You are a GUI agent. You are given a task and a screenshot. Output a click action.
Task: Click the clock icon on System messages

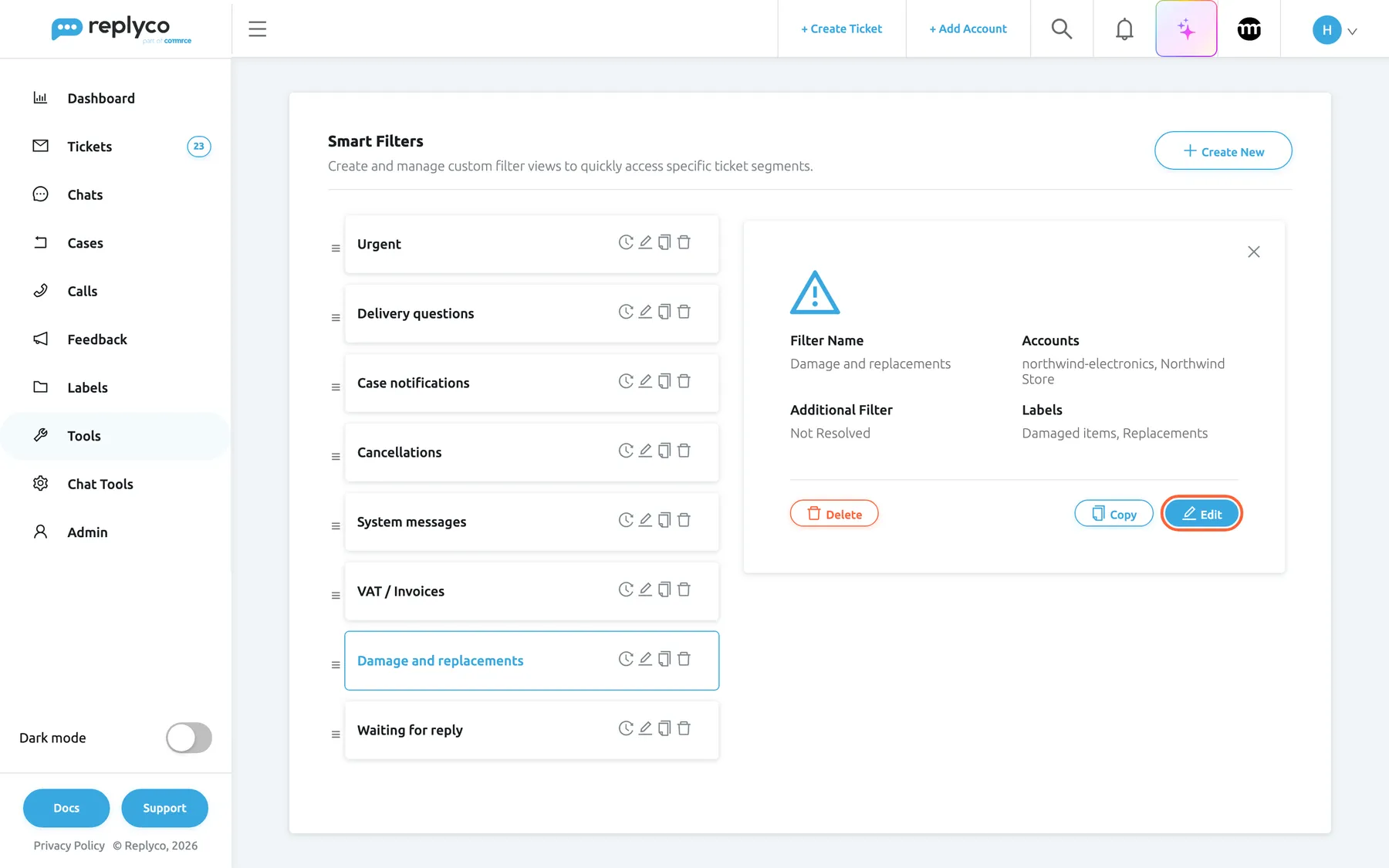626,520
